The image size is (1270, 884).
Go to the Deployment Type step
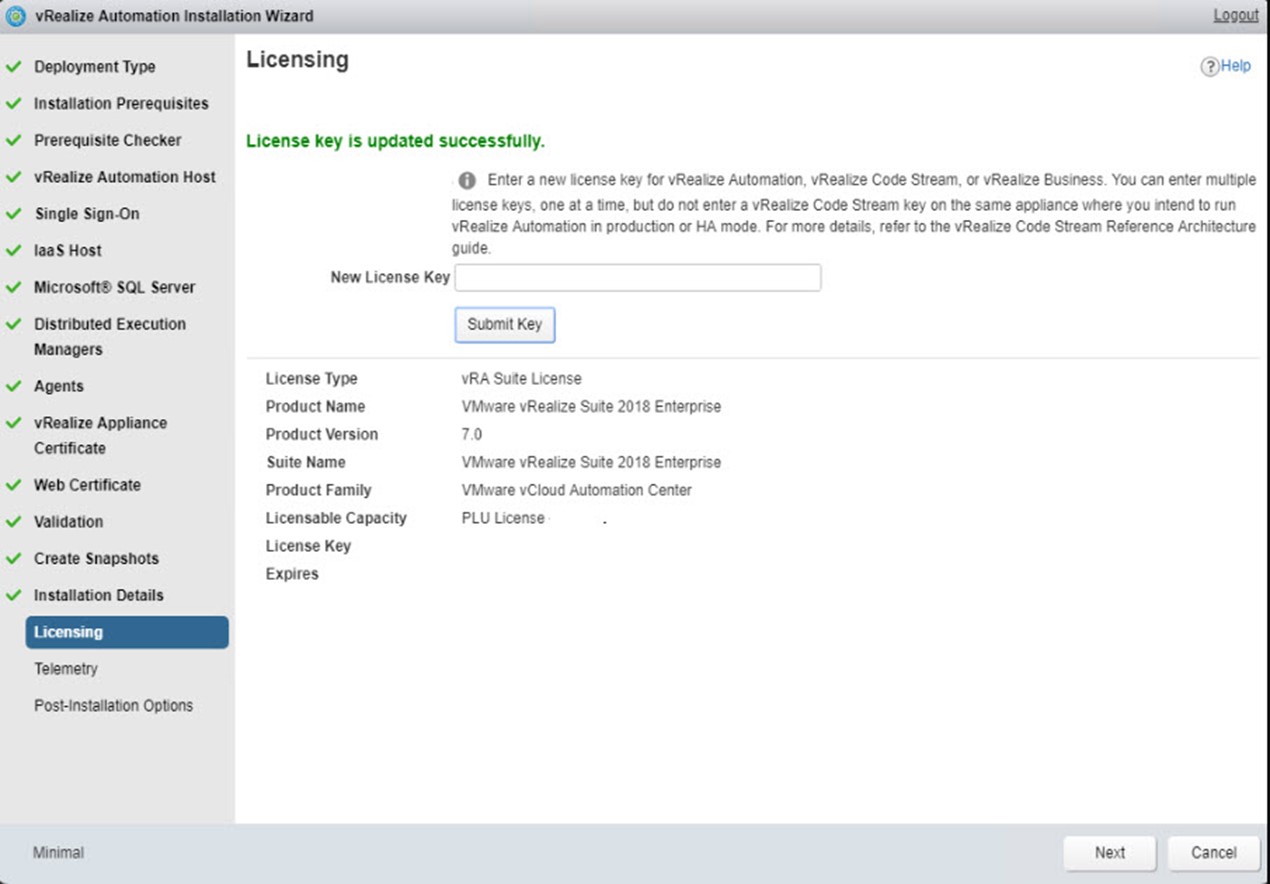tap(95, 67)
